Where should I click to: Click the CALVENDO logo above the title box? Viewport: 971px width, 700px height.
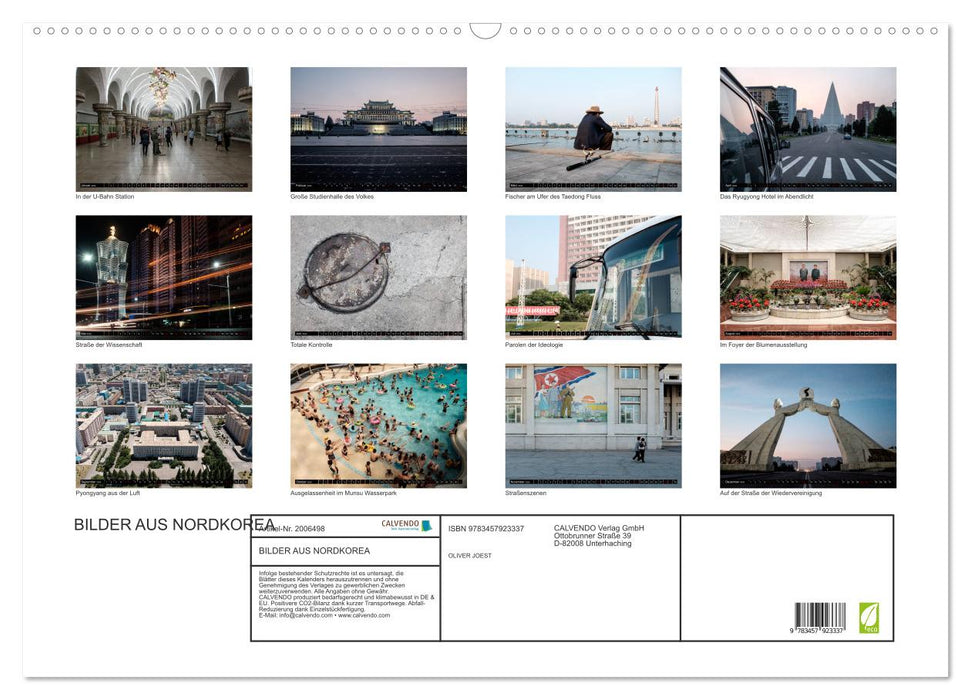click(405, 523)
